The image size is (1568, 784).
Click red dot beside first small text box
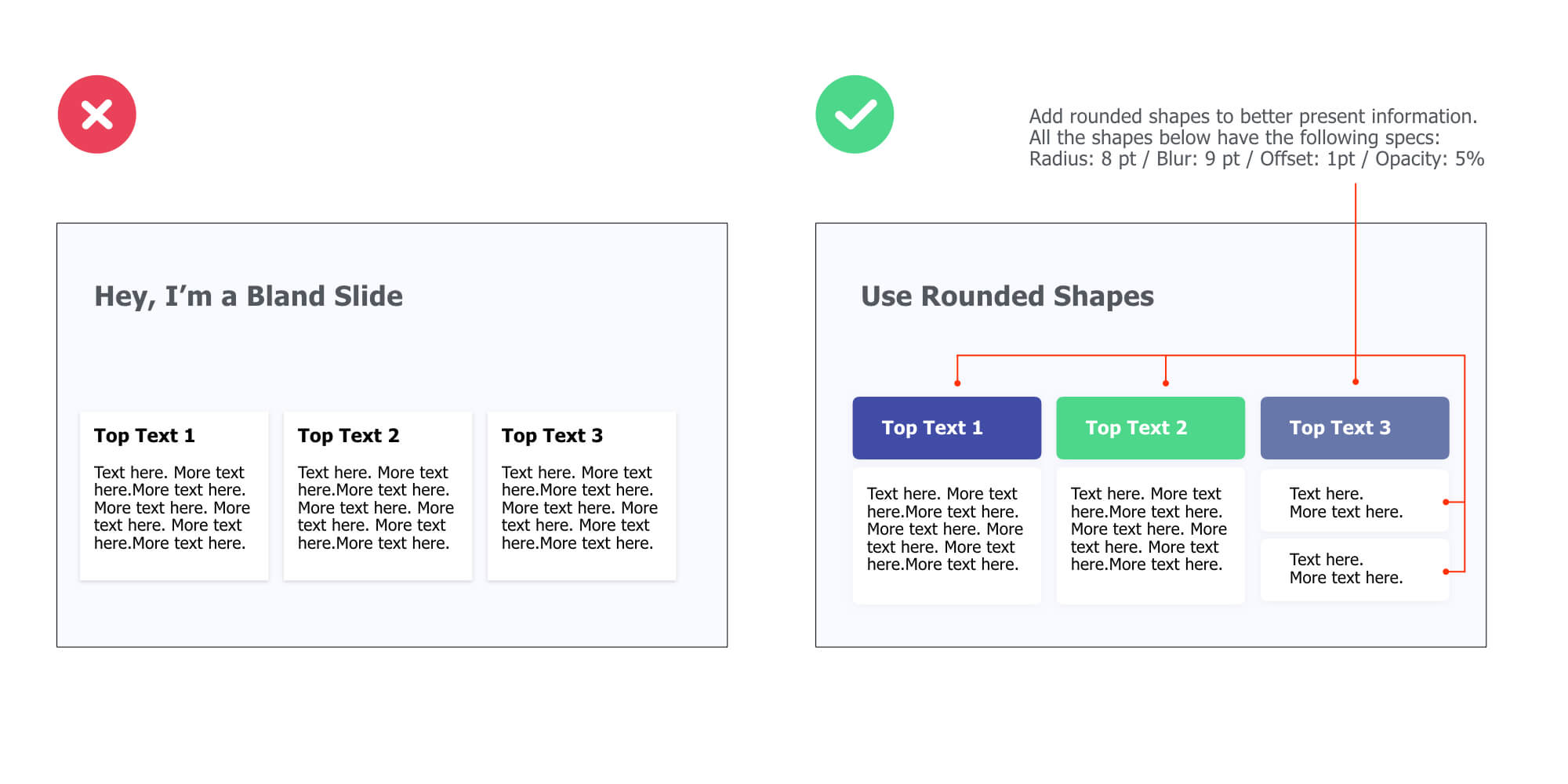coord(1446,502)
